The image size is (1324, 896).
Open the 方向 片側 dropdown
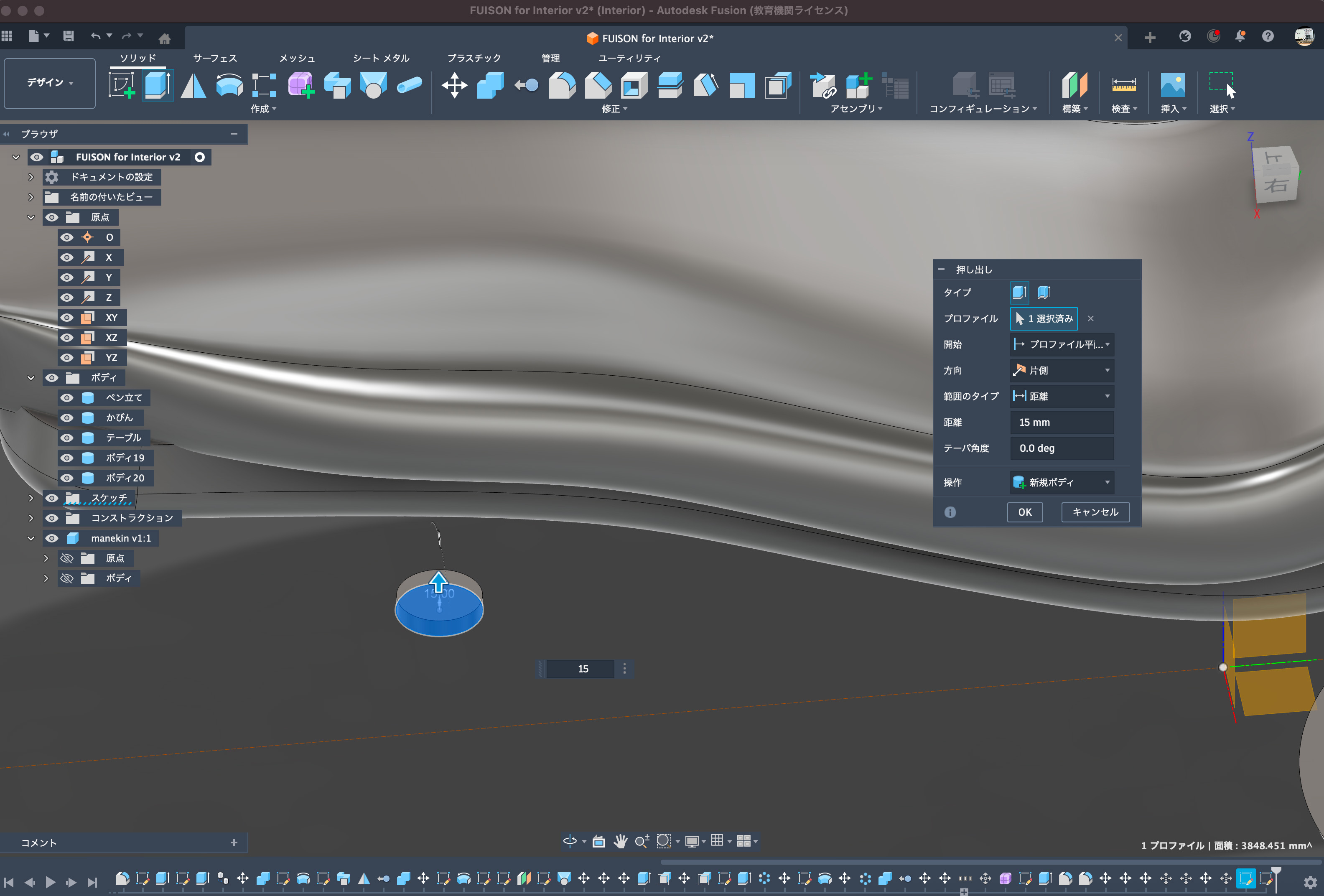[x=1062, y=370]
